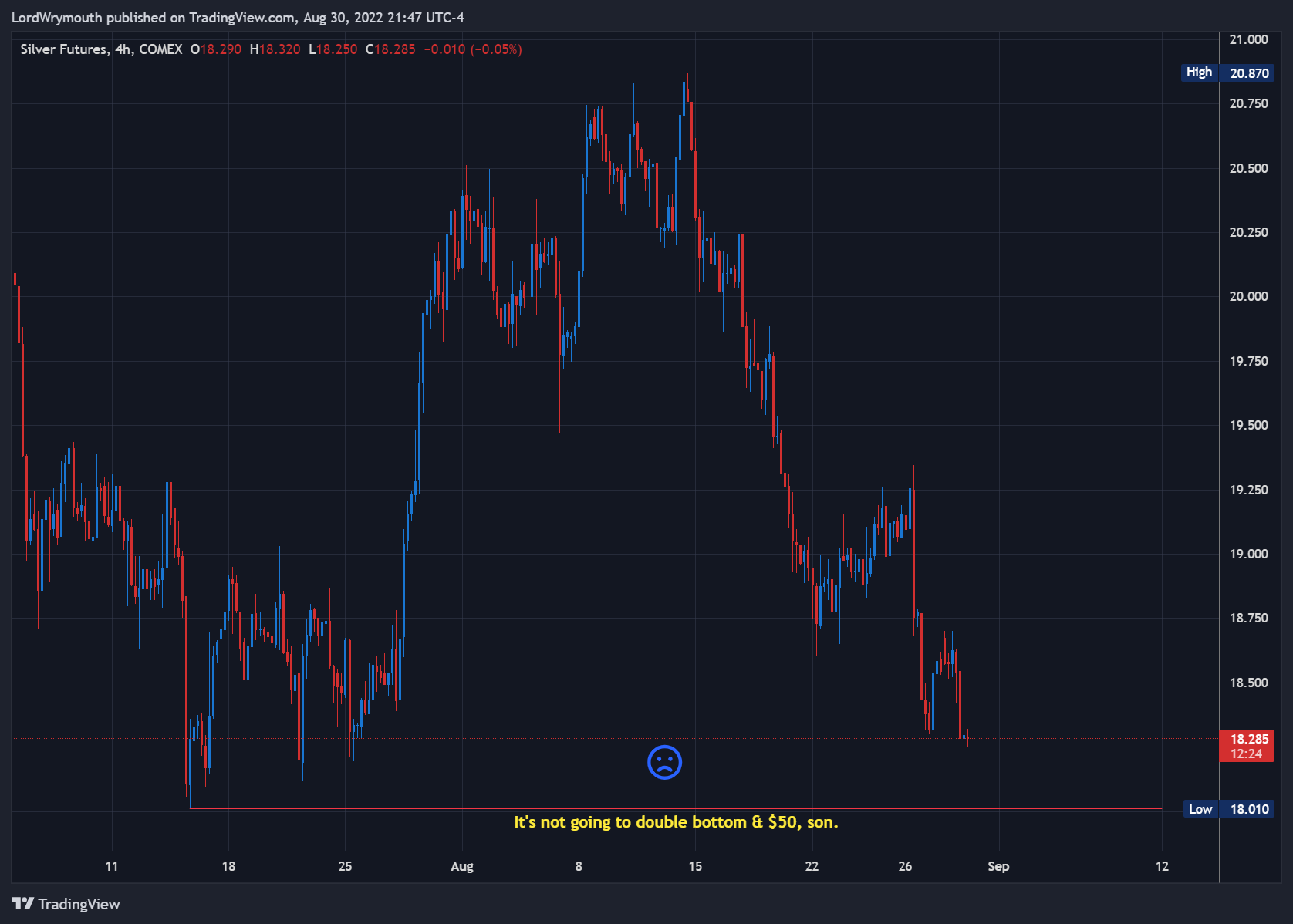Click the 11 date label on time axis

112,866
